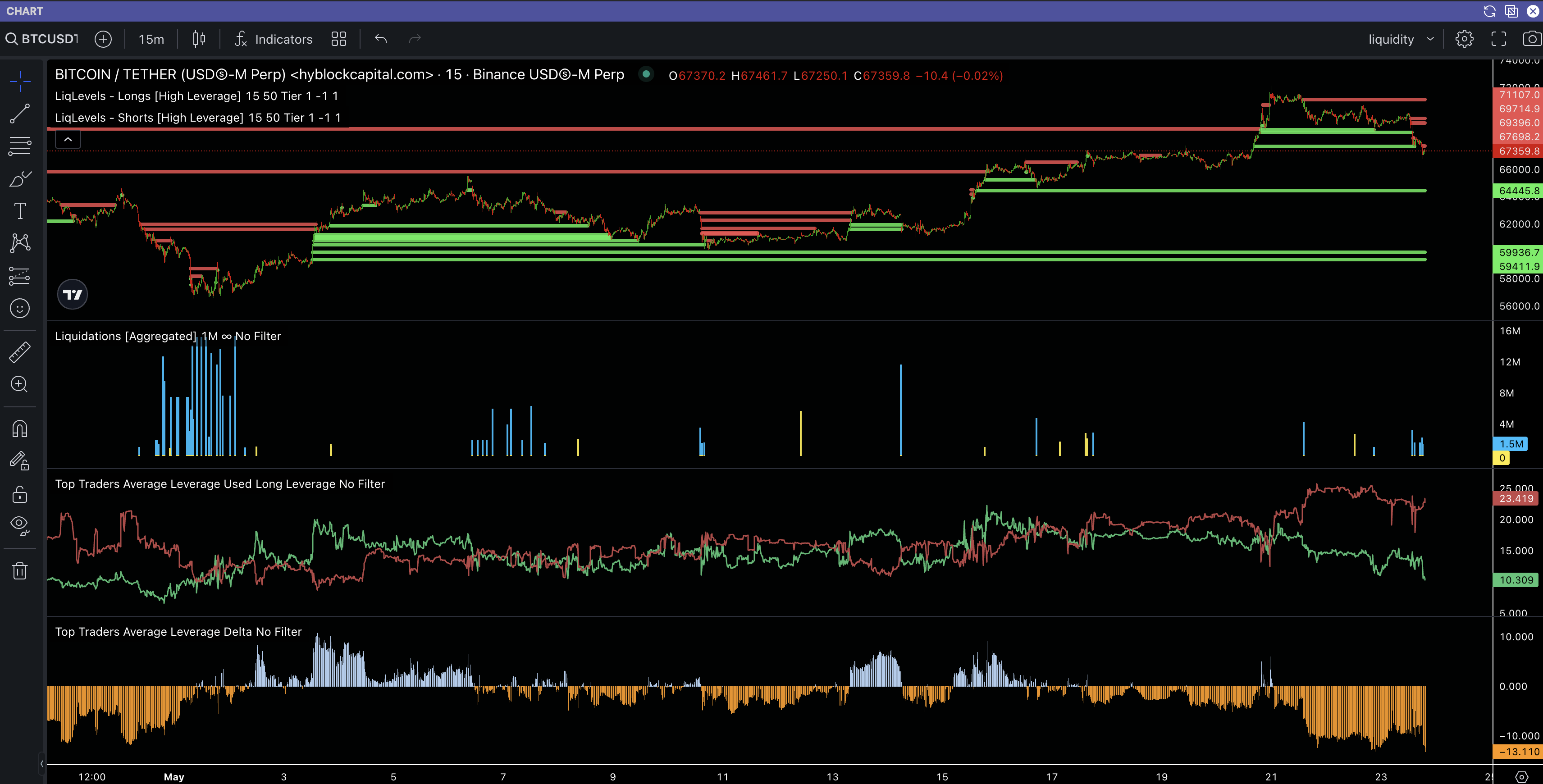This screenshot has width=1543, height=784.
Task: Toggle lock all drawing tools
Action: point(20,494)
